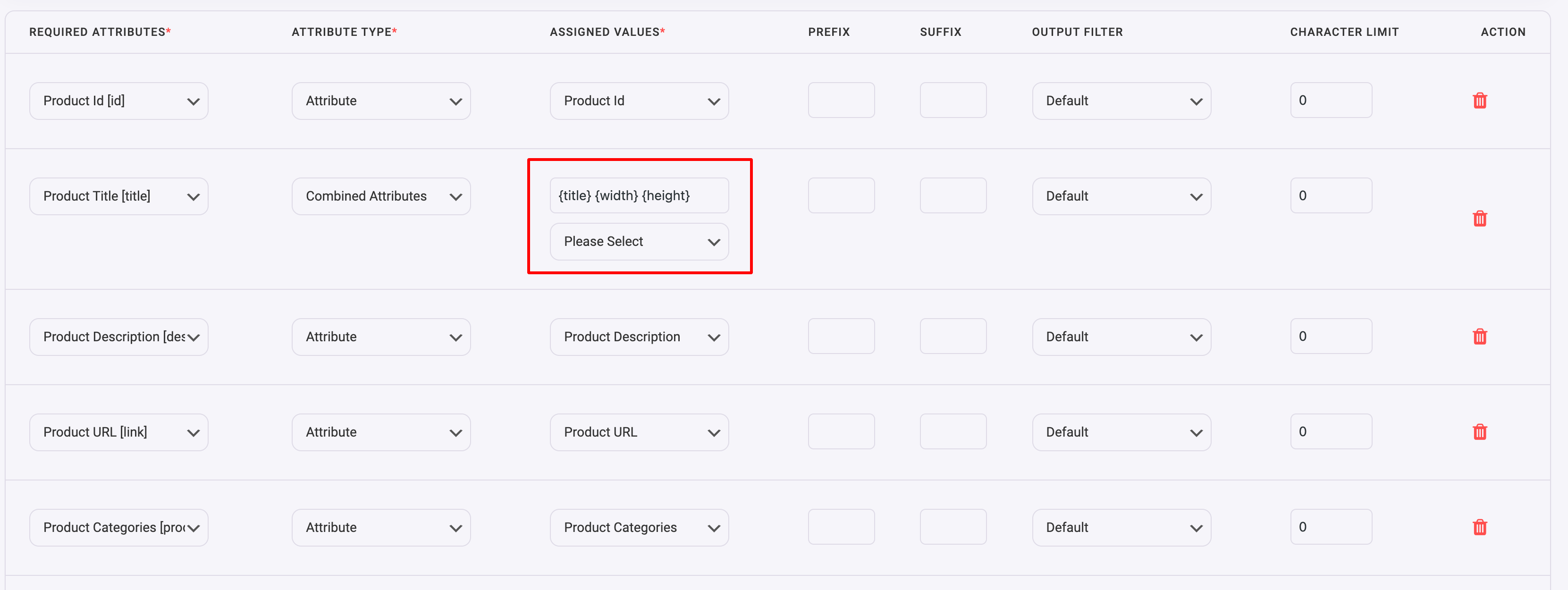The image size is (1568, 590).
Task: Remove the Product Description row with trash icon
Action: pos(1479,337)
